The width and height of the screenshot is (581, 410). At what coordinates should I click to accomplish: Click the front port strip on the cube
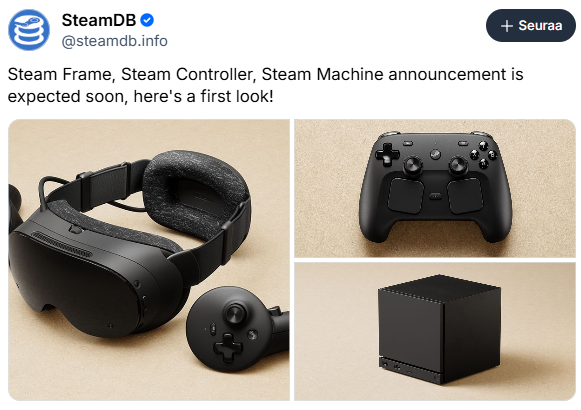[x=410, y=369]
